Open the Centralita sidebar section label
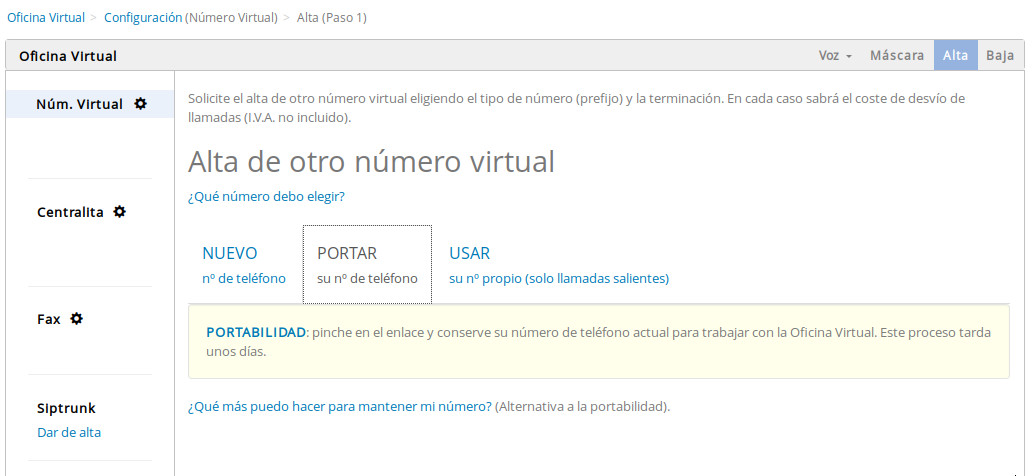The width and height of the screenshot is (1035, 476). coord(70,212)
